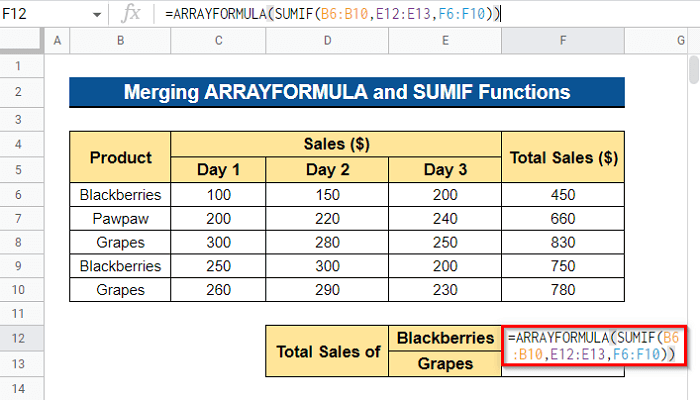This screenshot has width=700, height=400.
Task: Click the select-all corner box
Action: click(20, 40)
